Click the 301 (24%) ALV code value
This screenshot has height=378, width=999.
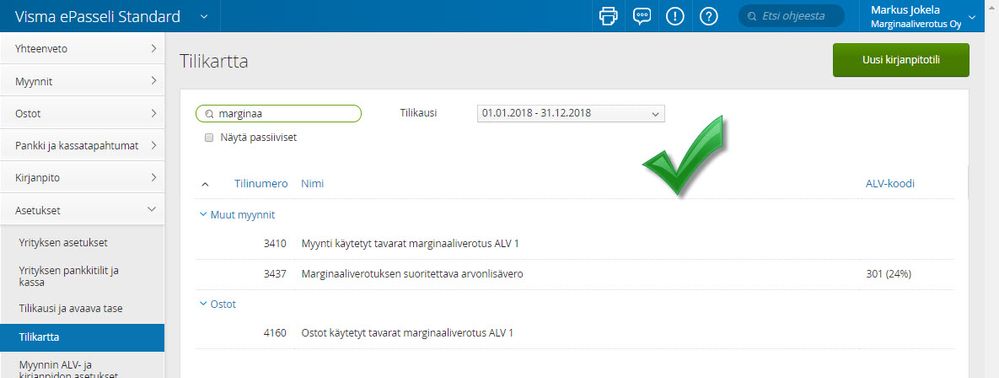pos(888,274)
